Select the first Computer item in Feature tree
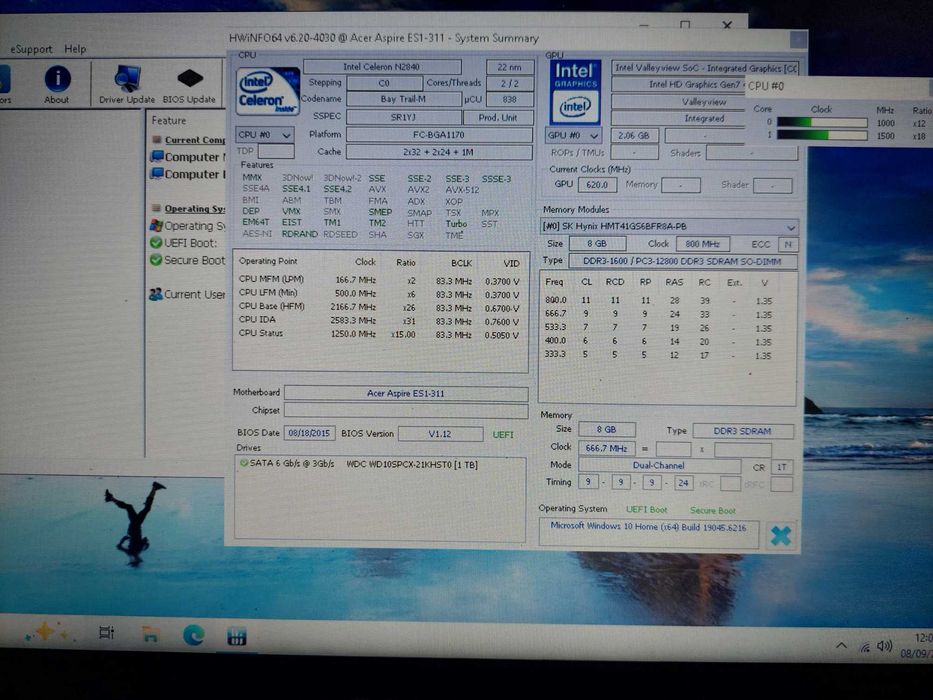This screenshot has width=933, height=700. coord(188,157)
